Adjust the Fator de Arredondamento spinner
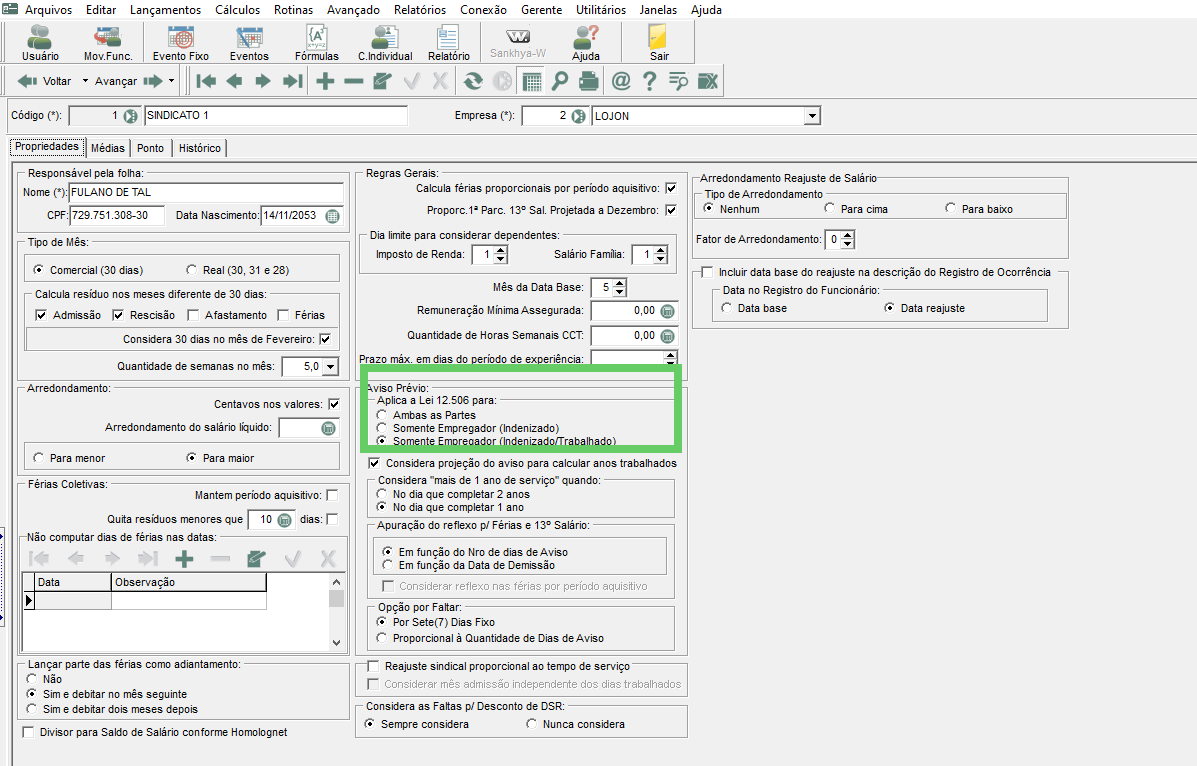Viewport: 1197px width, 766px height. (x=847, y=240)
